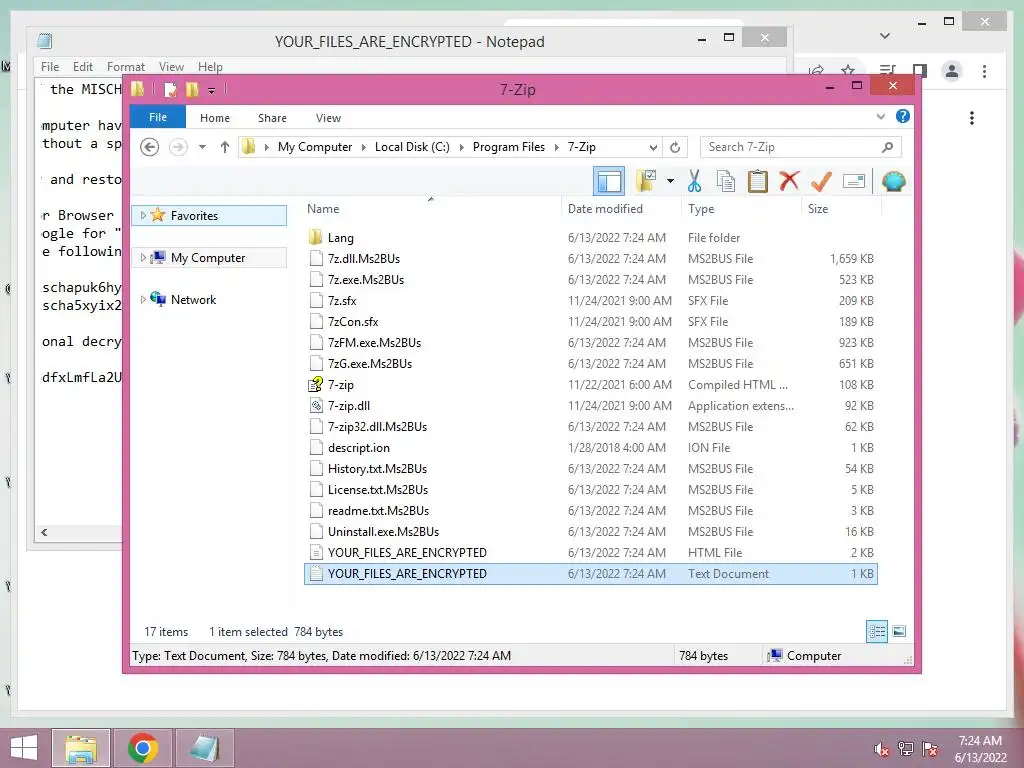This screenshot has height=768, width=1024.
Task: Switch to details view icon in status bar
Action: [877, 631]
